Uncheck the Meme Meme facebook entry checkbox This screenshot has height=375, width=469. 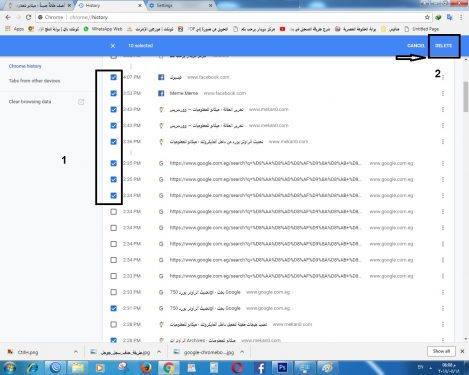(114, 93)
